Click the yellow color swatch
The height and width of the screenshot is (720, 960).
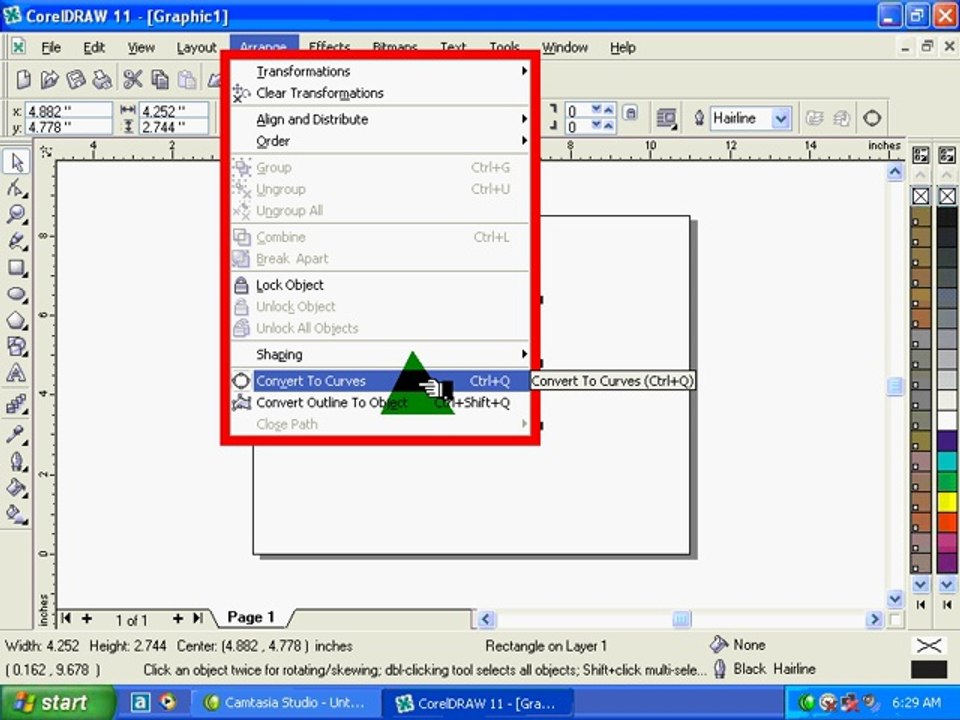(x=947, y=501)
